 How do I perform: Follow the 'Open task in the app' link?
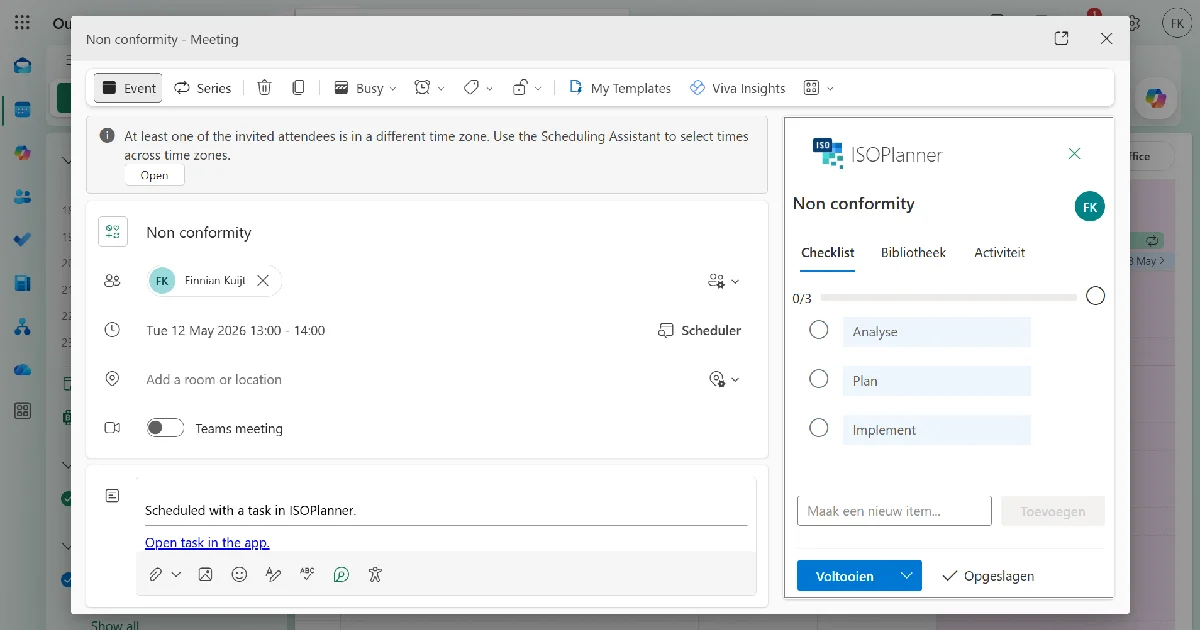coord(207,543)
